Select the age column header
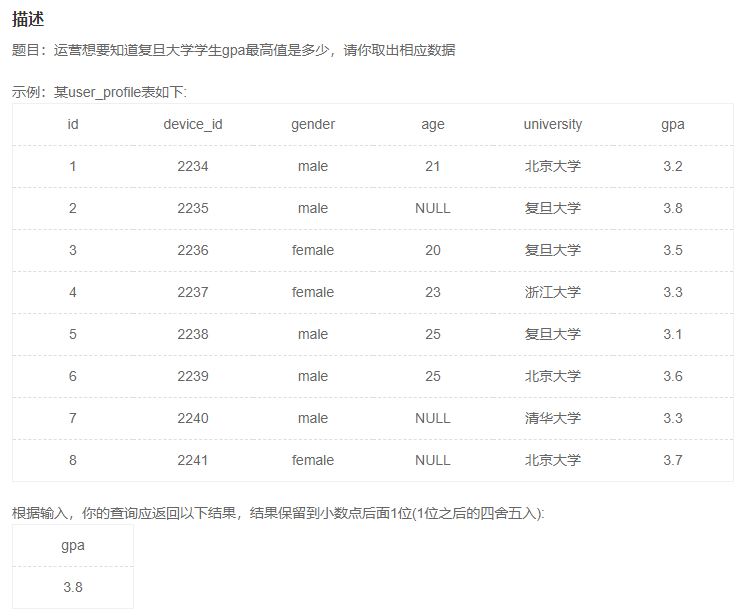 click(x=433, y=125)
